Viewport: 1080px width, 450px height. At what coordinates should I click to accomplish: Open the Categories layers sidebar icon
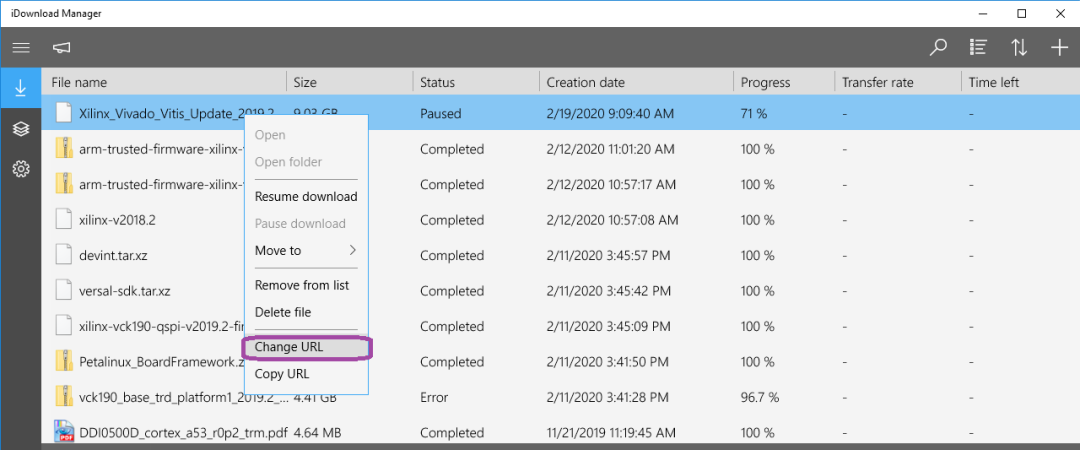tap(21, 129)
